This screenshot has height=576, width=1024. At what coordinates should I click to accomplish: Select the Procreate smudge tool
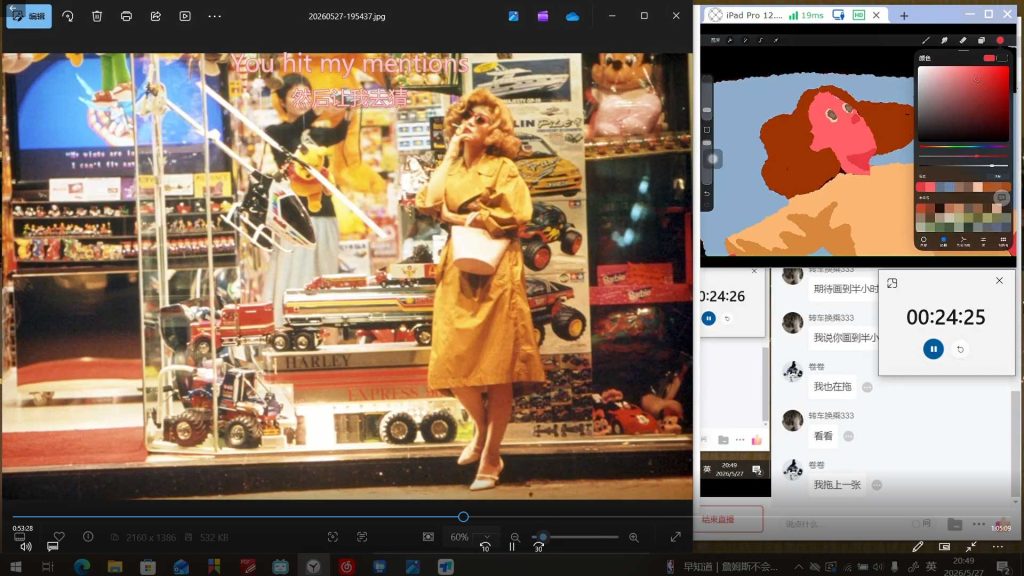pos(944,40)
